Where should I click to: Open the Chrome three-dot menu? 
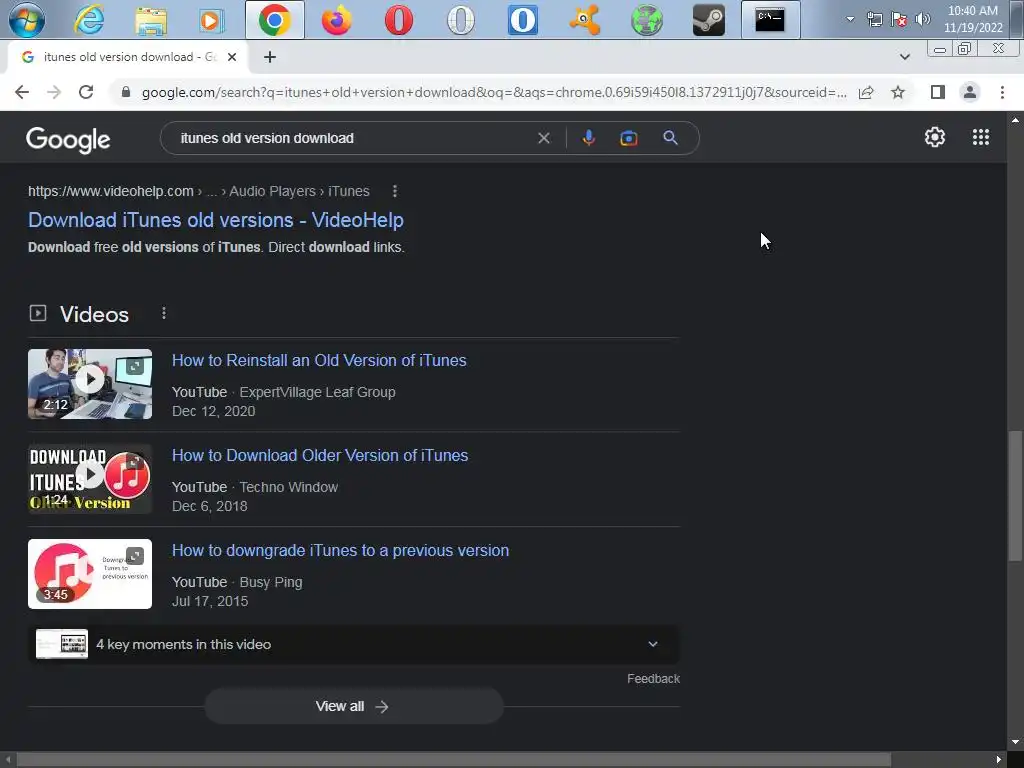click(x=1002, y=92)
